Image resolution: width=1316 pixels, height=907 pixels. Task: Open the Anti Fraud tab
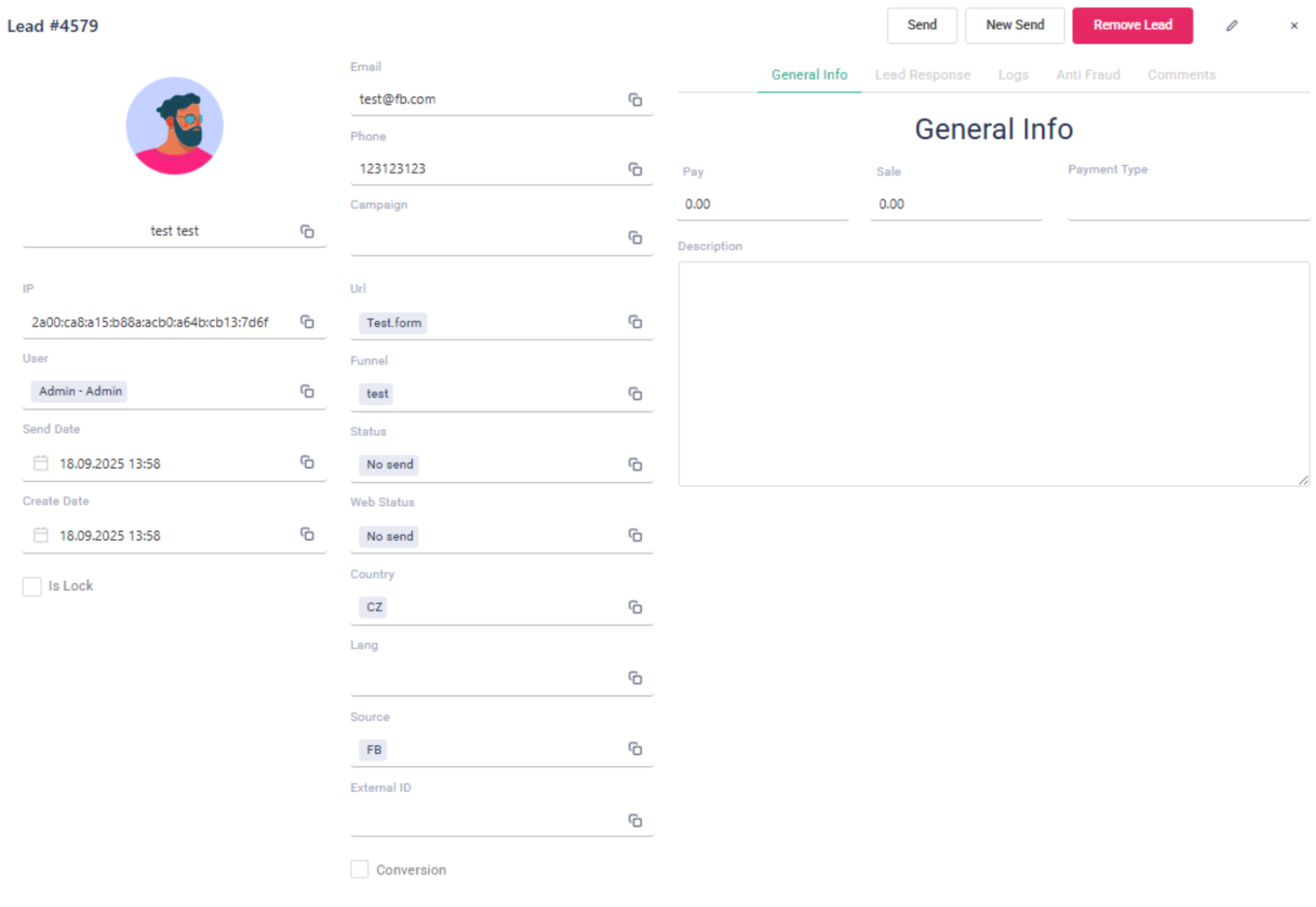pyautogui.click(x=1088, y=75)
